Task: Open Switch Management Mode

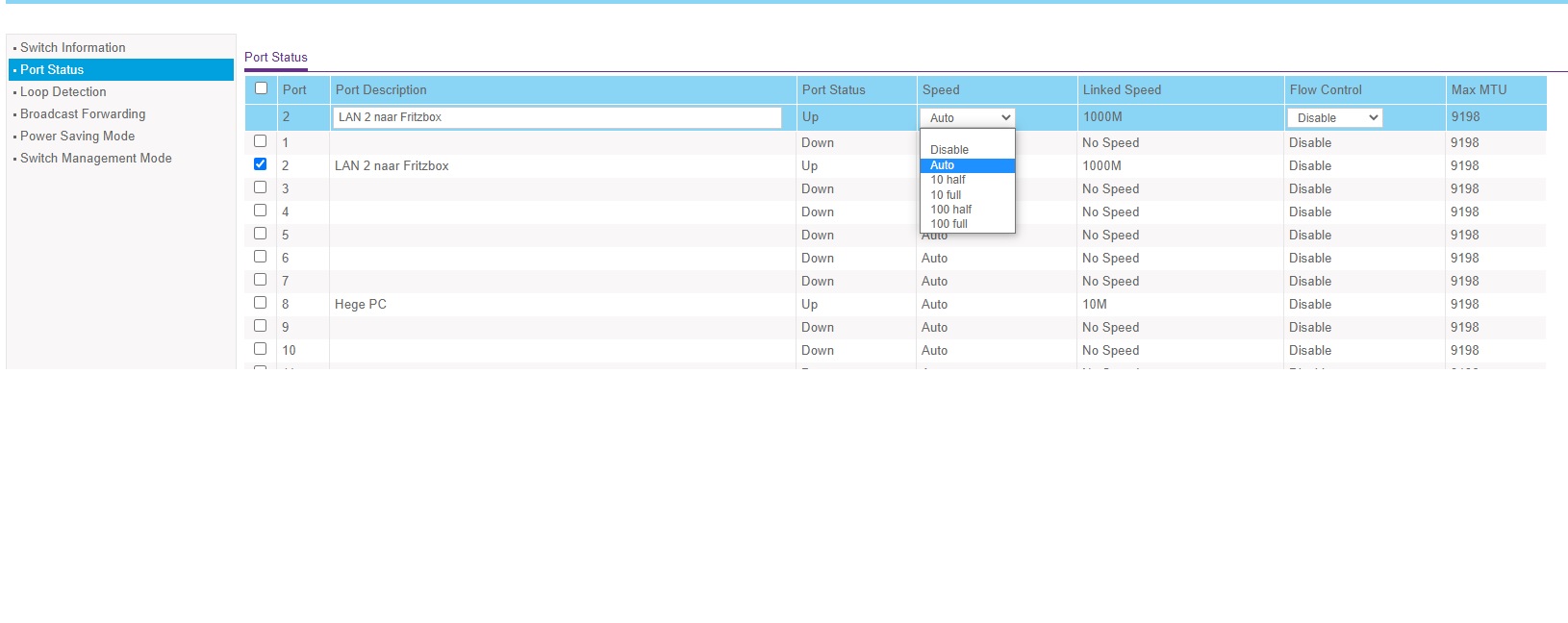Action: pos(95,158)
